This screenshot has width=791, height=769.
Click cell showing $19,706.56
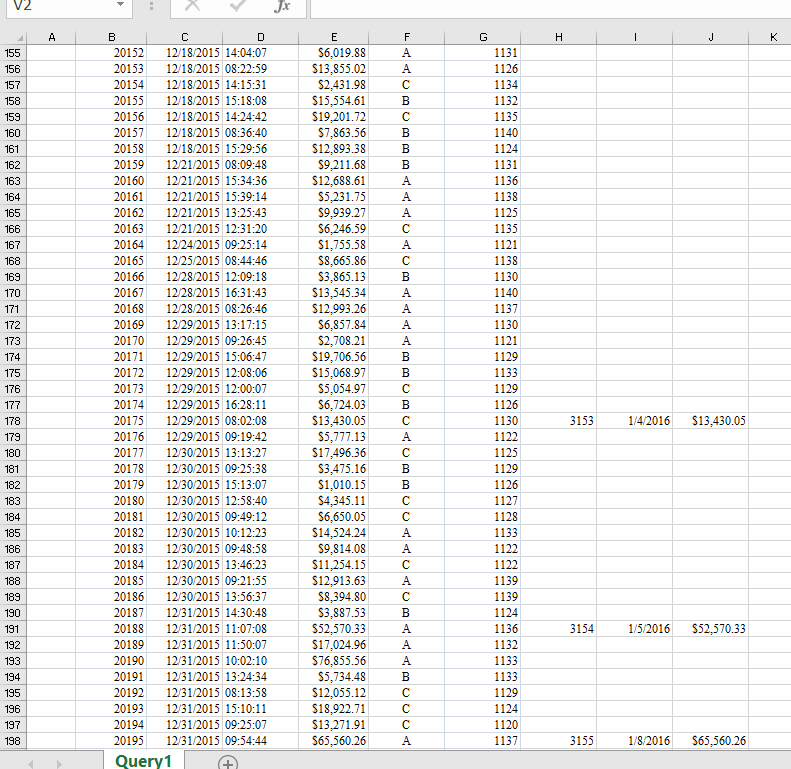coord(334,357)
